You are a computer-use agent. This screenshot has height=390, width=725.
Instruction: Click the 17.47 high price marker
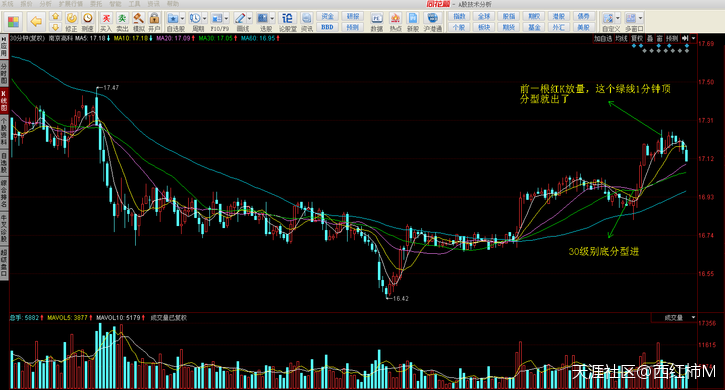[x=111, y=87]
